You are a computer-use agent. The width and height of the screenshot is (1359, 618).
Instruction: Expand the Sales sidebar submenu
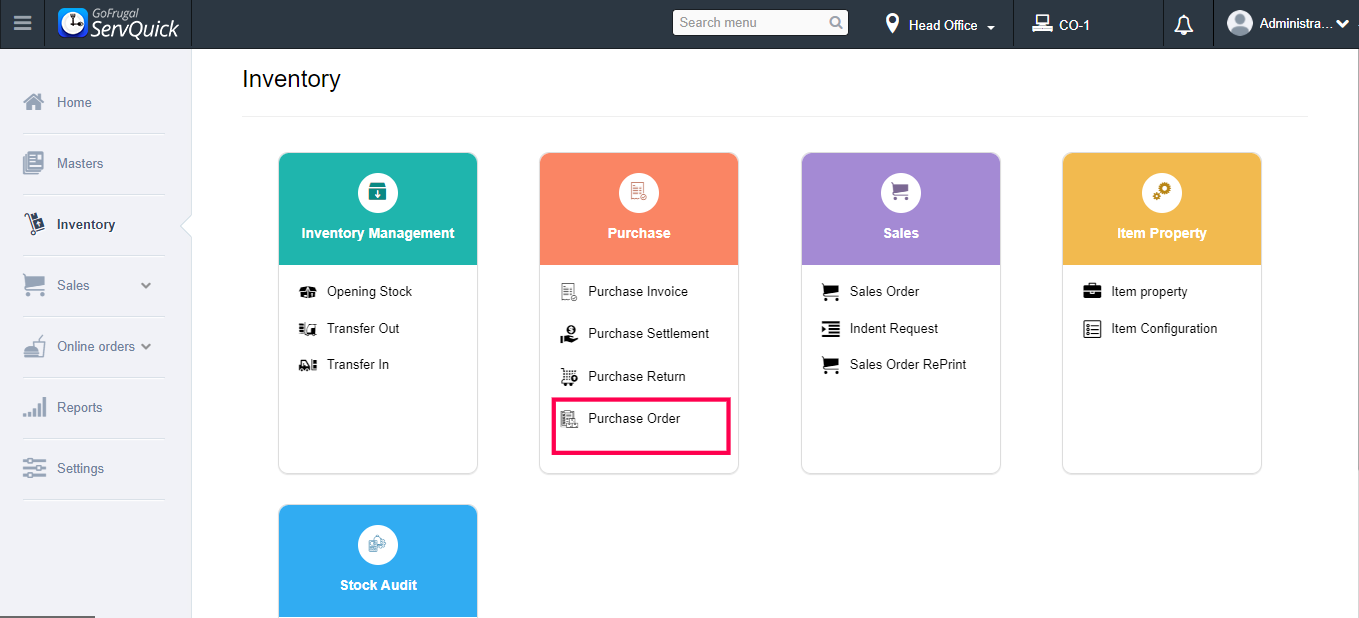pos(146,286)
